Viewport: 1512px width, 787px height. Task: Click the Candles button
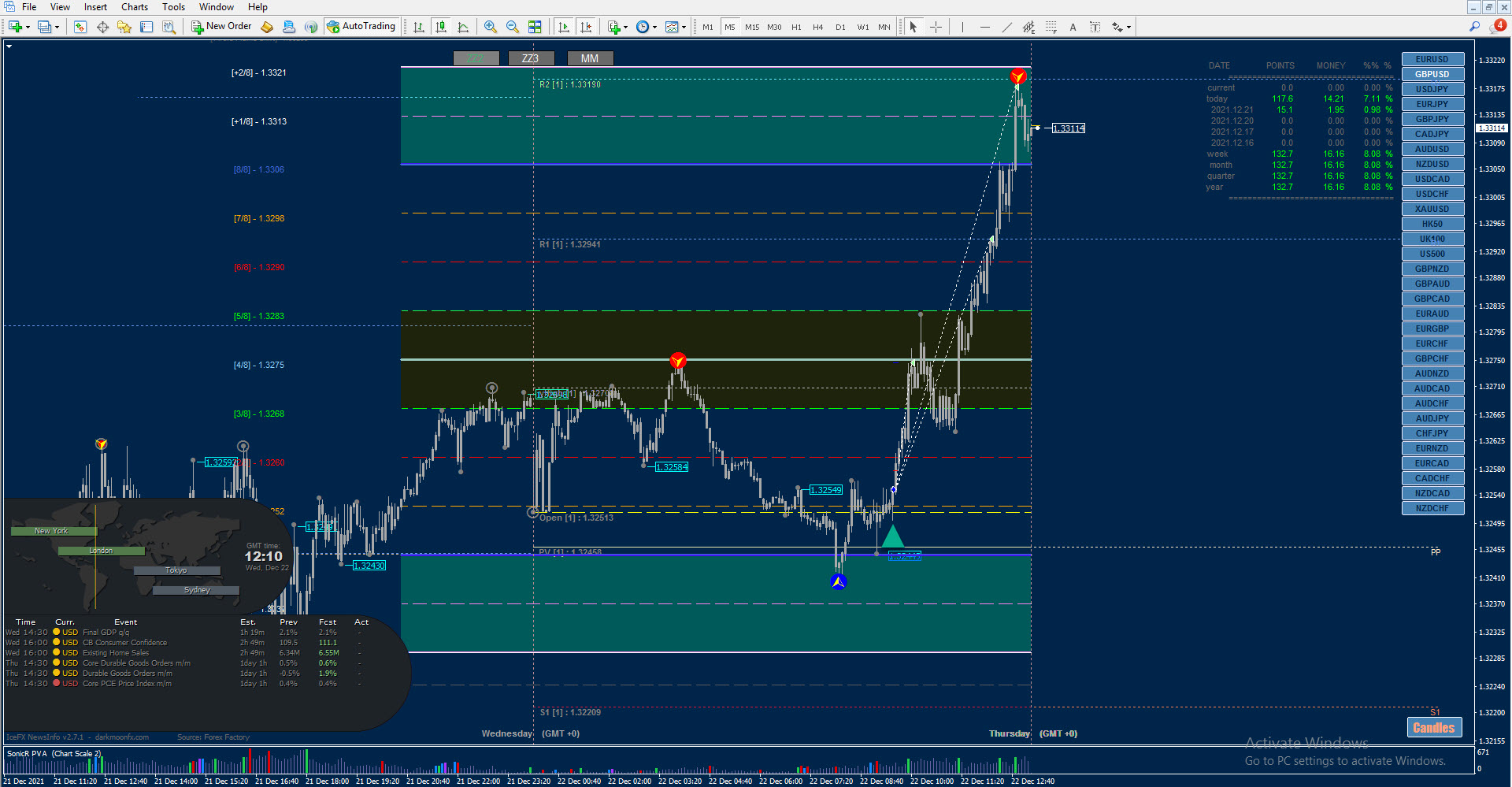(1434, 728)
